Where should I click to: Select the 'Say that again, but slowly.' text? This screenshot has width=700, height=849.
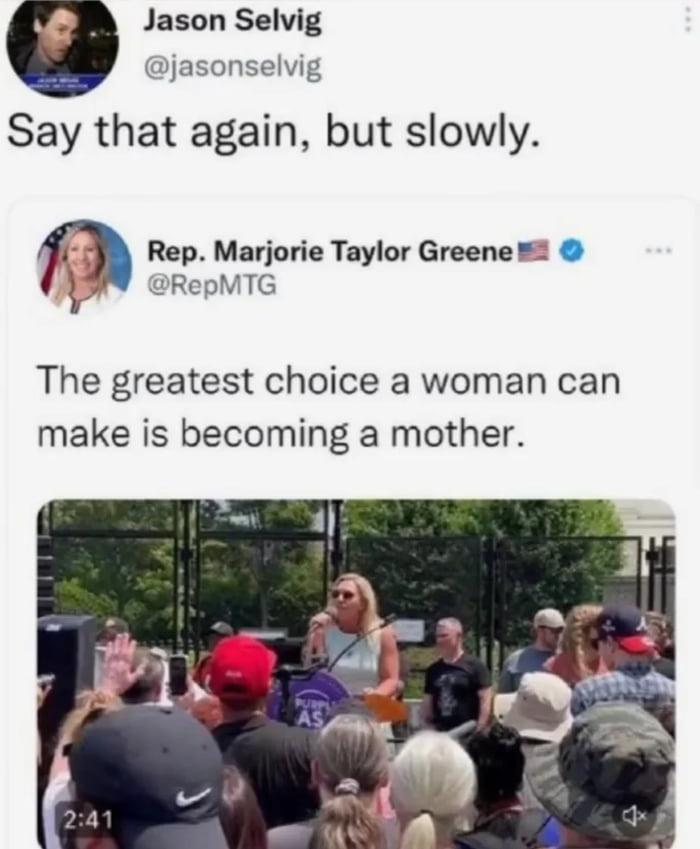[273, 133]
